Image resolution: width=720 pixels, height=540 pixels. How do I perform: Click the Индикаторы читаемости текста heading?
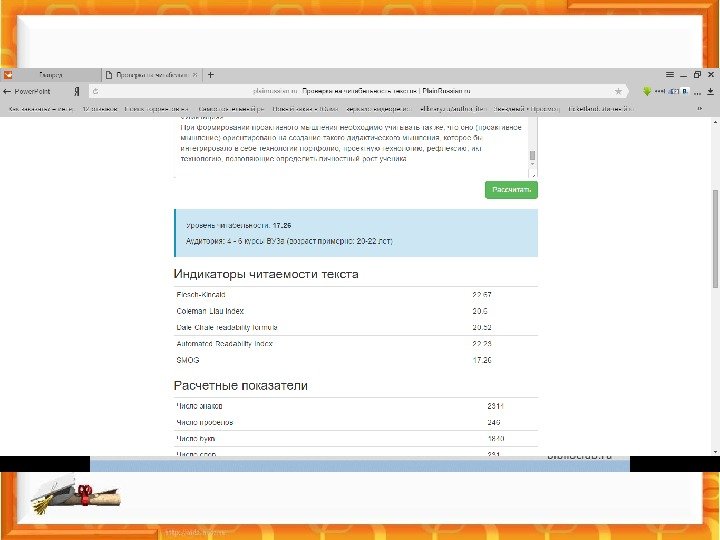(x=266, y=274)
